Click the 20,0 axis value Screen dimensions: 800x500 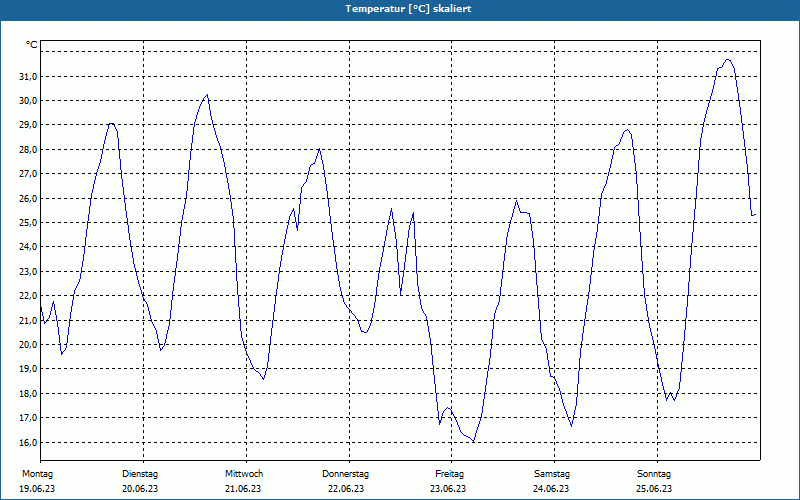(x=28, y=344)
